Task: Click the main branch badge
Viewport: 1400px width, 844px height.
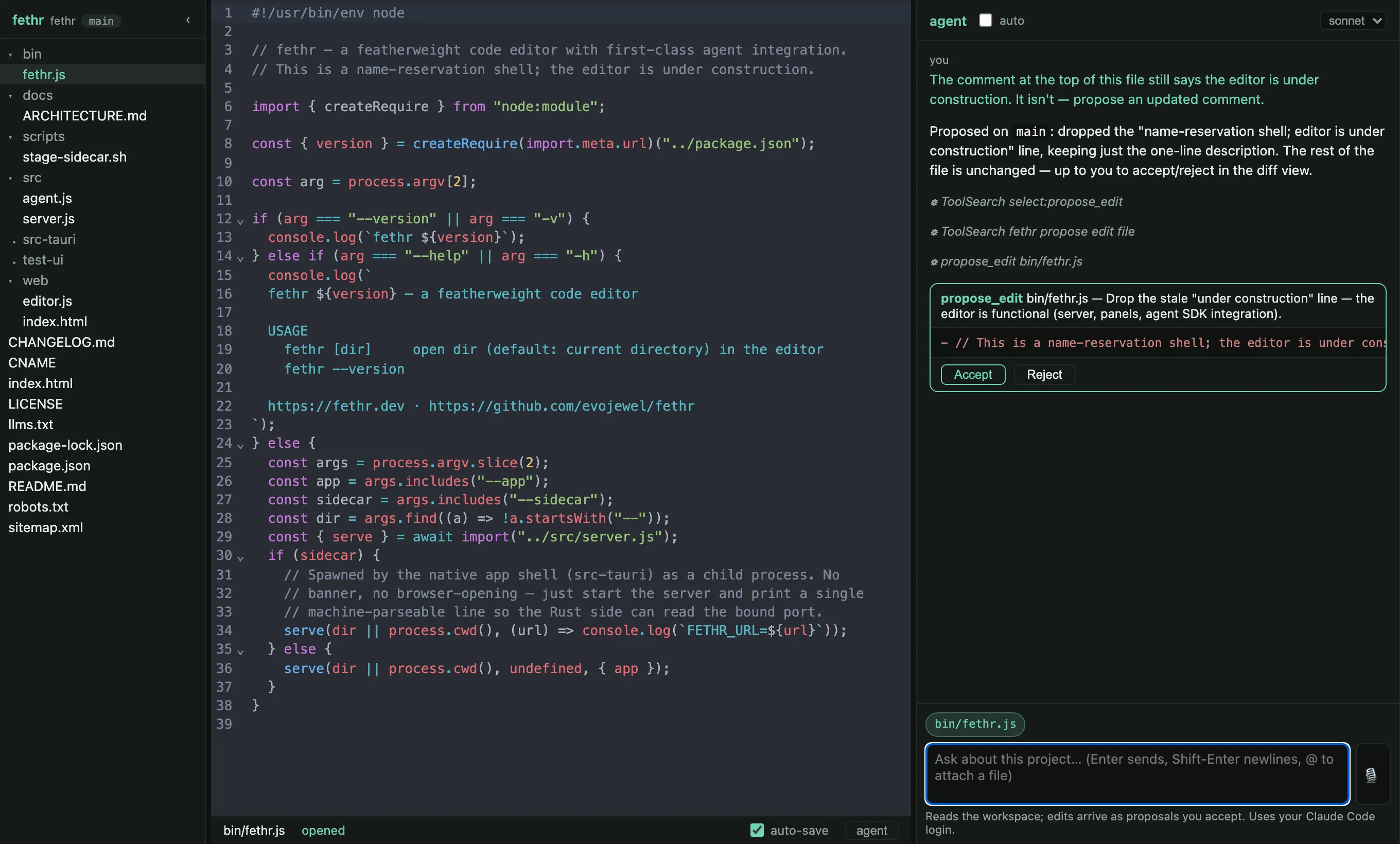Action: pyautogui.click(x=101, y=21)
